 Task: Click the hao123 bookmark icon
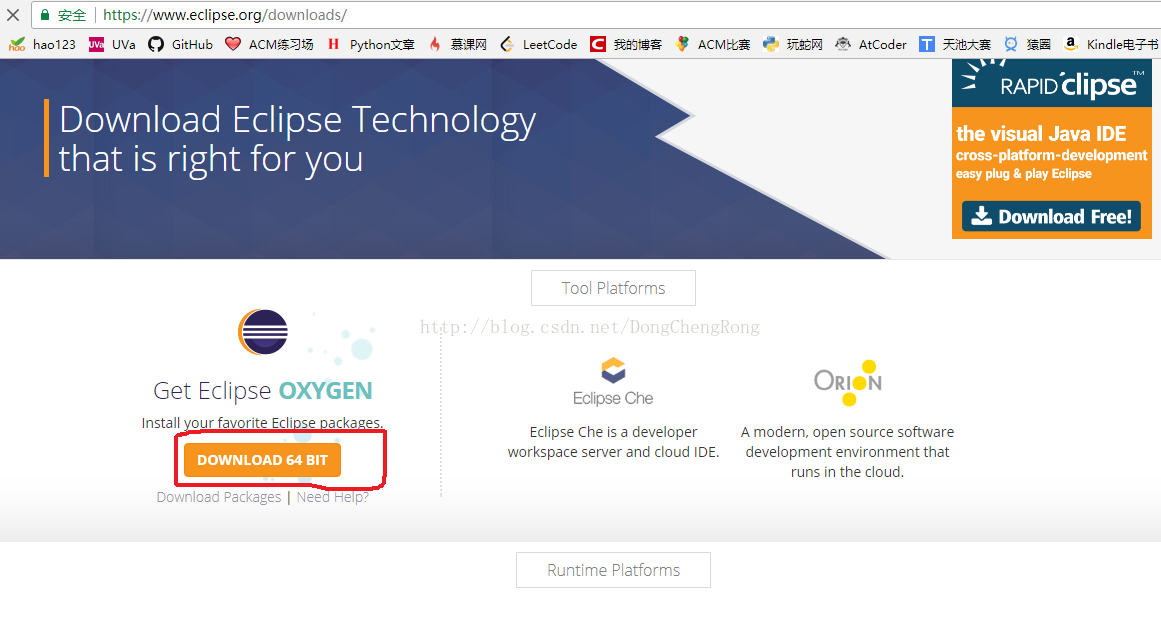(17, 44)
